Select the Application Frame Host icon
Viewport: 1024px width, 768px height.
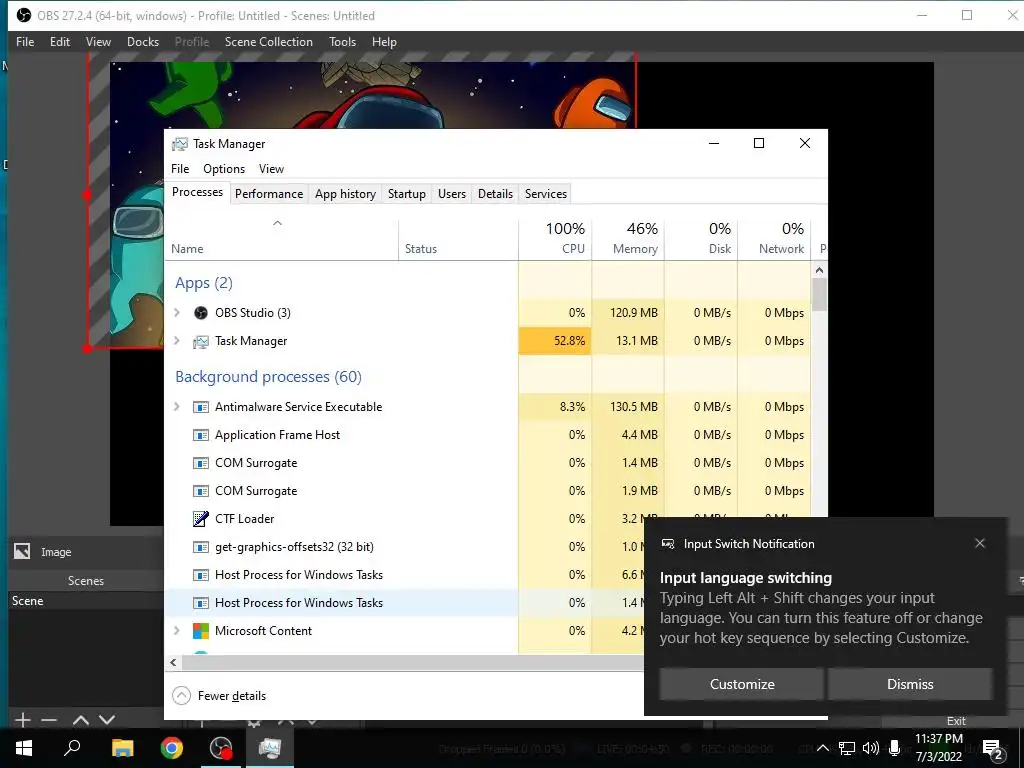(x=201, y=435)
